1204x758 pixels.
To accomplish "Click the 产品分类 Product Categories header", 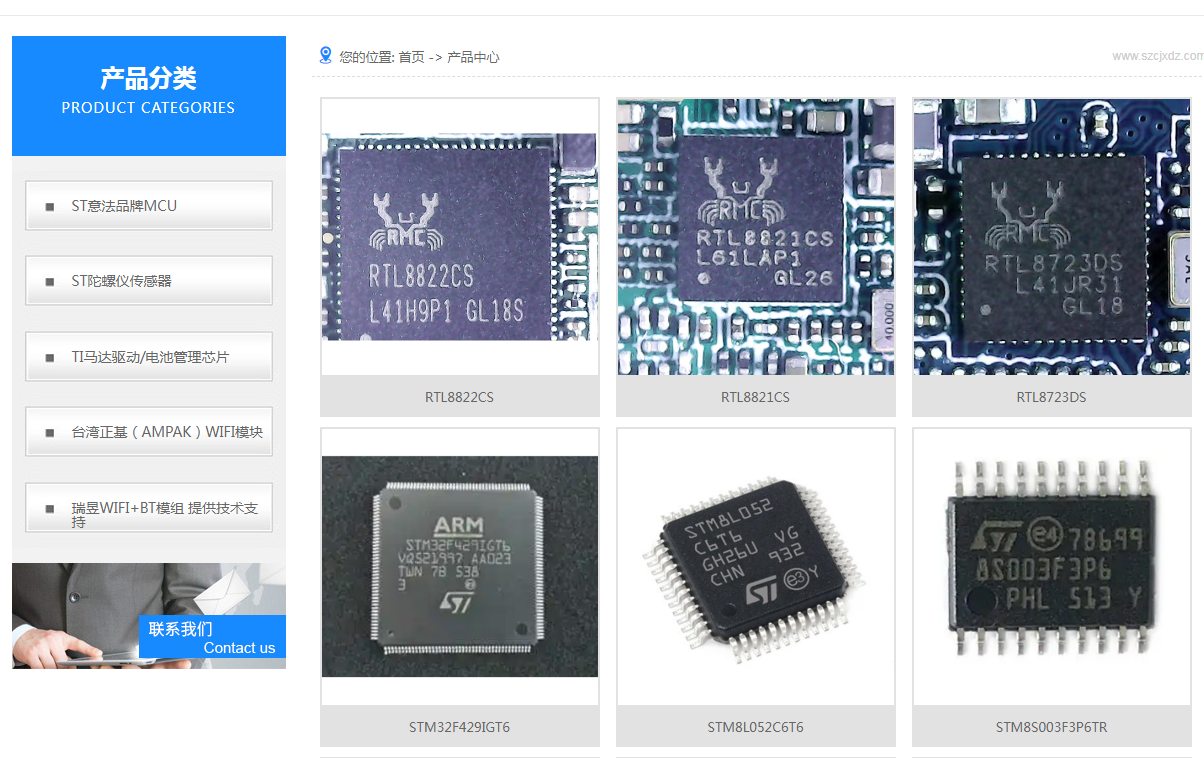I will [149, 96].
